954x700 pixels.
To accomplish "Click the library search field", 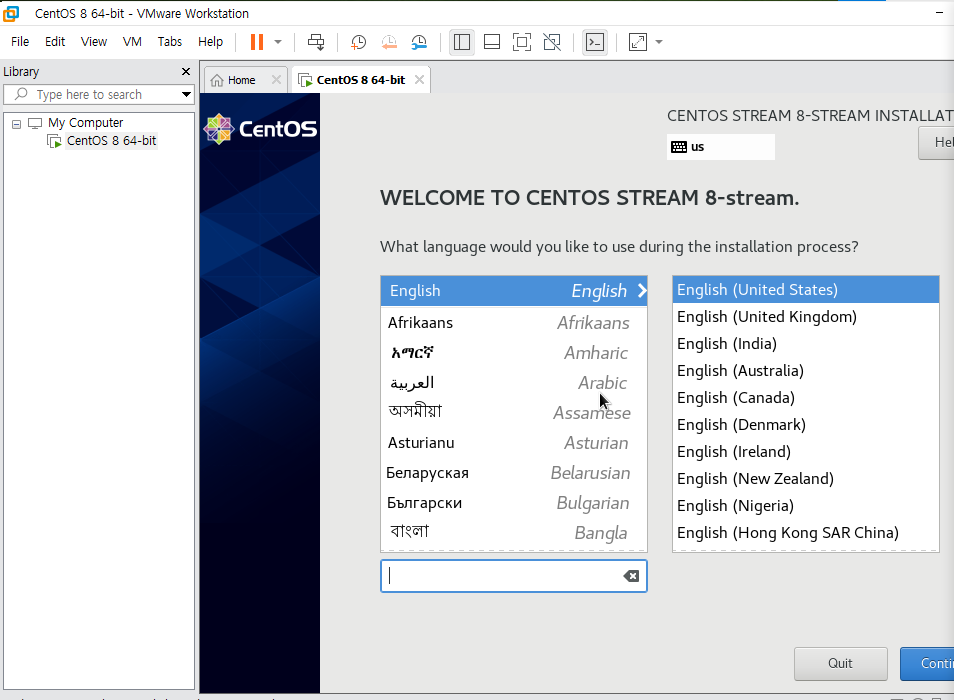I will coord(91,94).
